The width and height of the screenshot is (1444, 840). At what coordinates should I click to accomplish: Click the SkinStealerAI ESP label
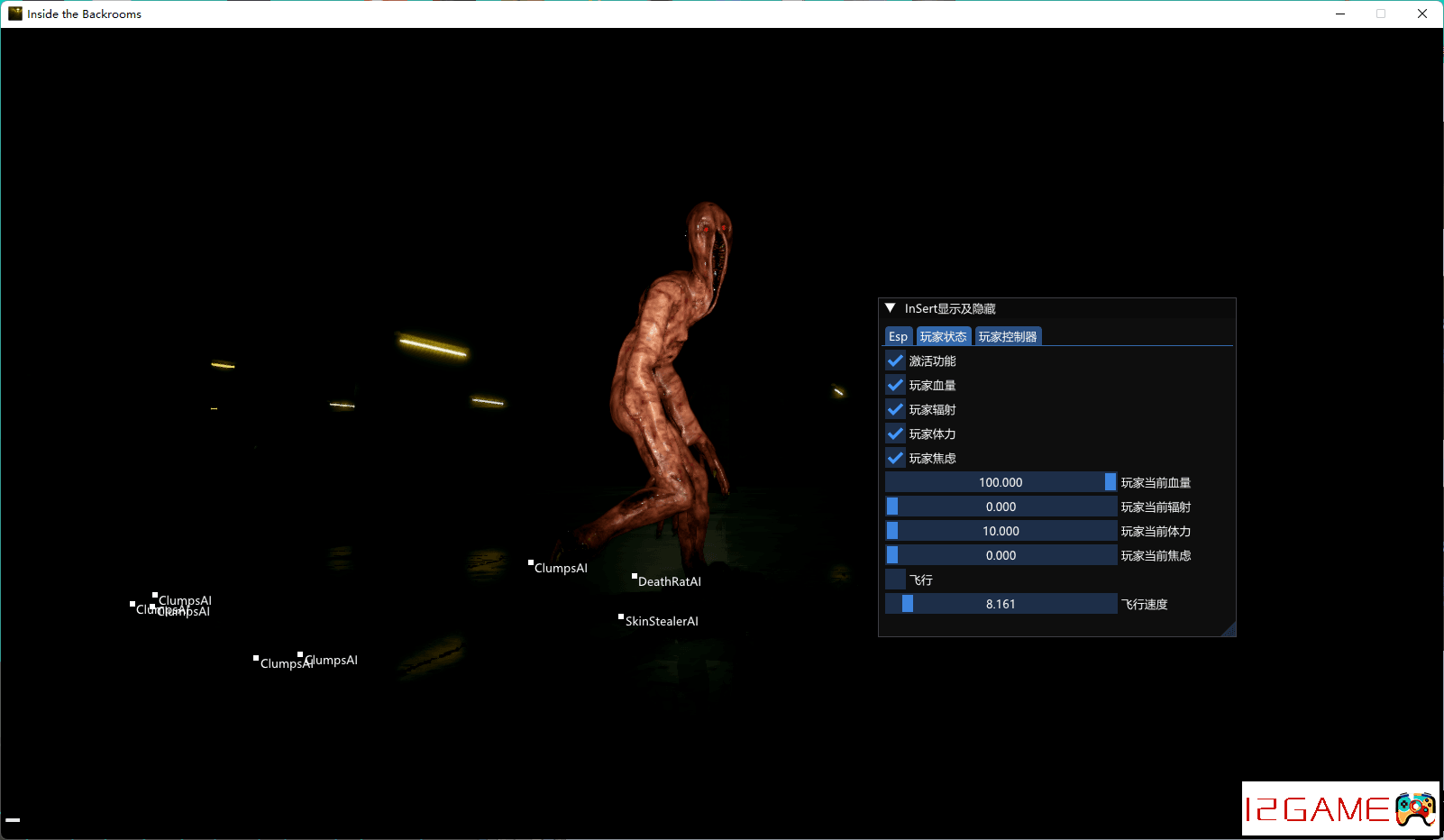(662, 621)
